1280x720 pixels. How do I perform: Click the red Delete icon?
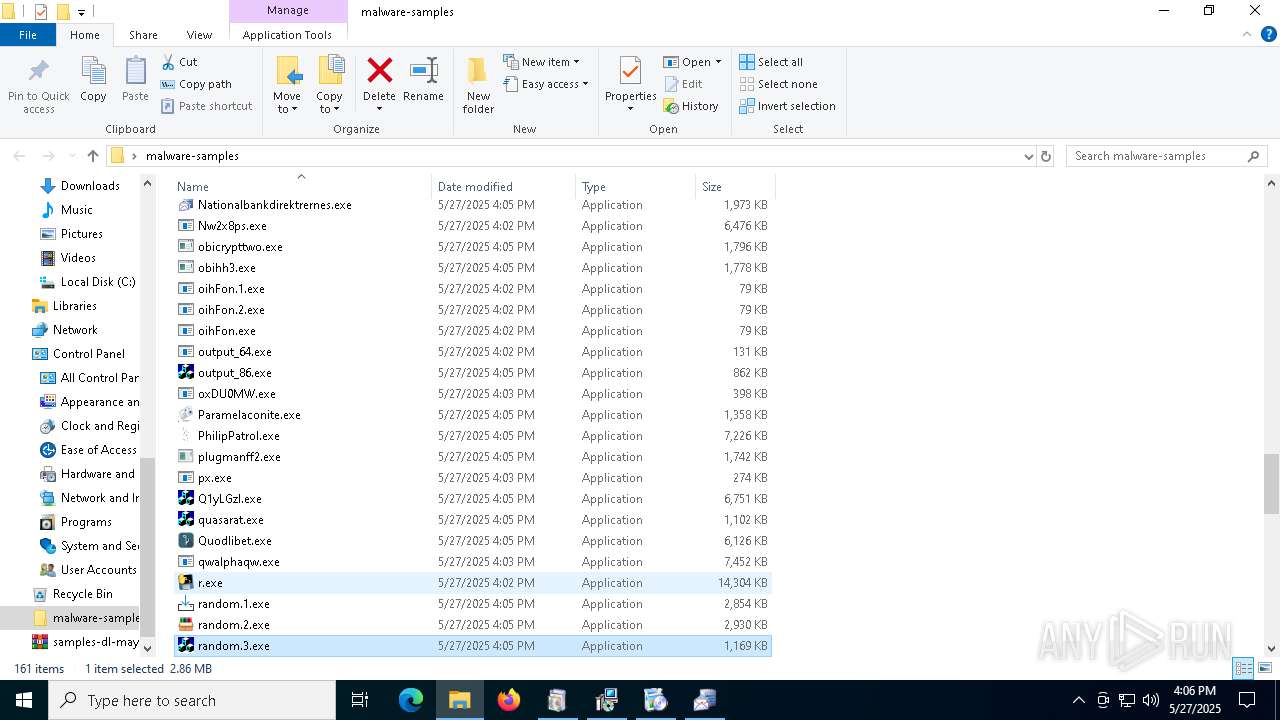coord(379,71)
